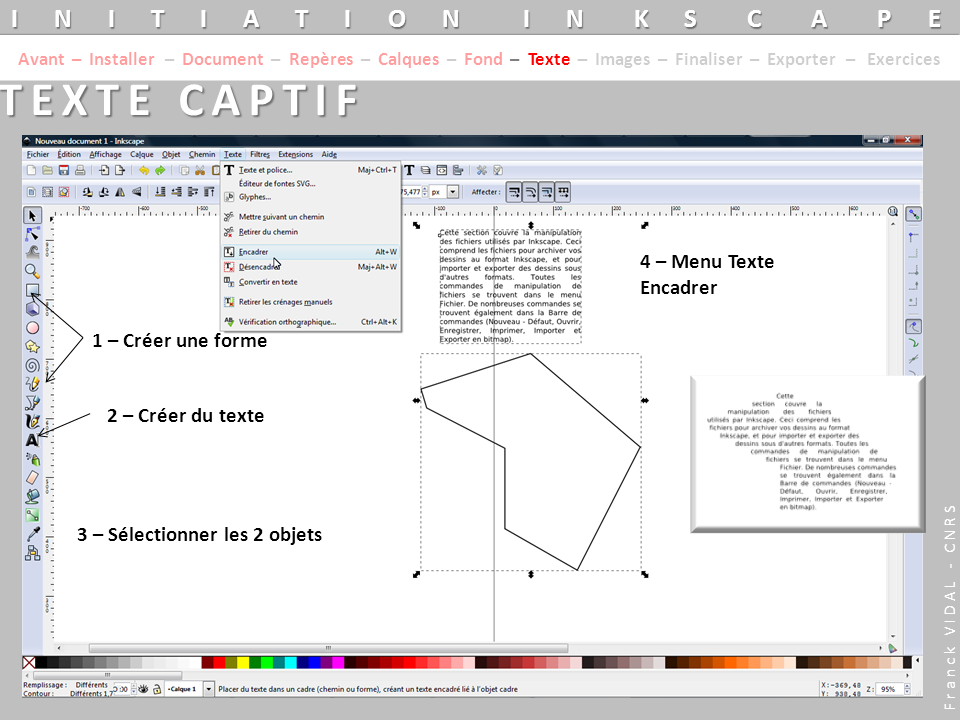Select the Selector arrow tool

pos(32,215)
